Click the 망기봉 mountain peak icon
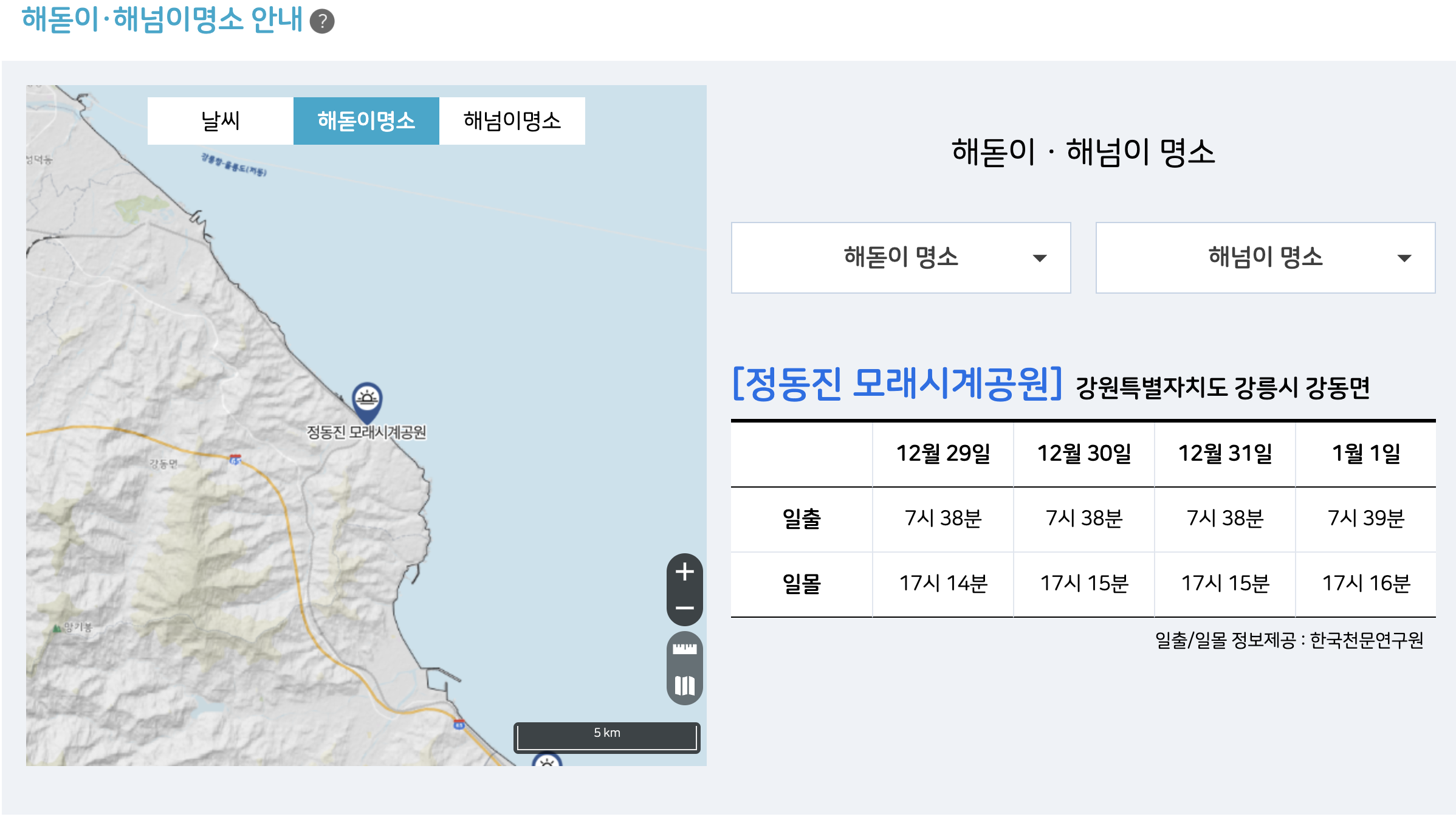The image size is (1456, 822). pos(57,628)
